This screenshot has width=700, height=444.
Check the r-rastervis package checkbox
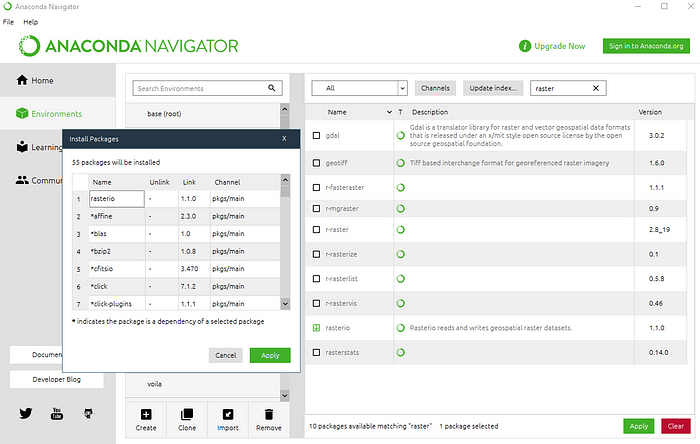[x=317, y=303]
